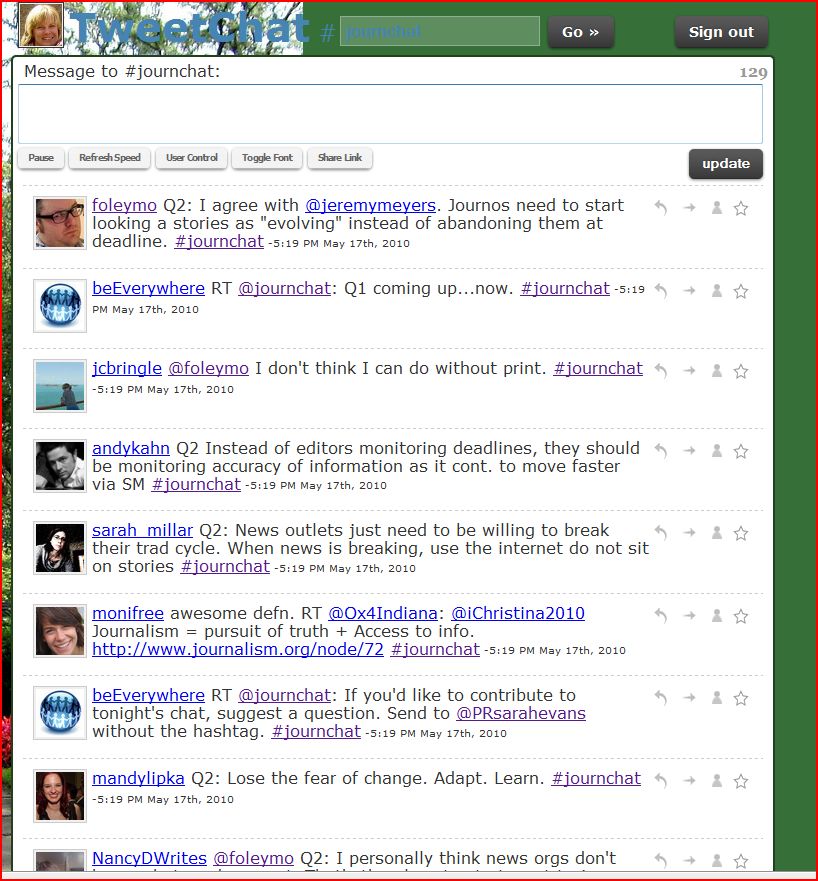Favorite NancyDWrites' tweet with star
This screenshot has height=881, width=818.
(741, 860)
